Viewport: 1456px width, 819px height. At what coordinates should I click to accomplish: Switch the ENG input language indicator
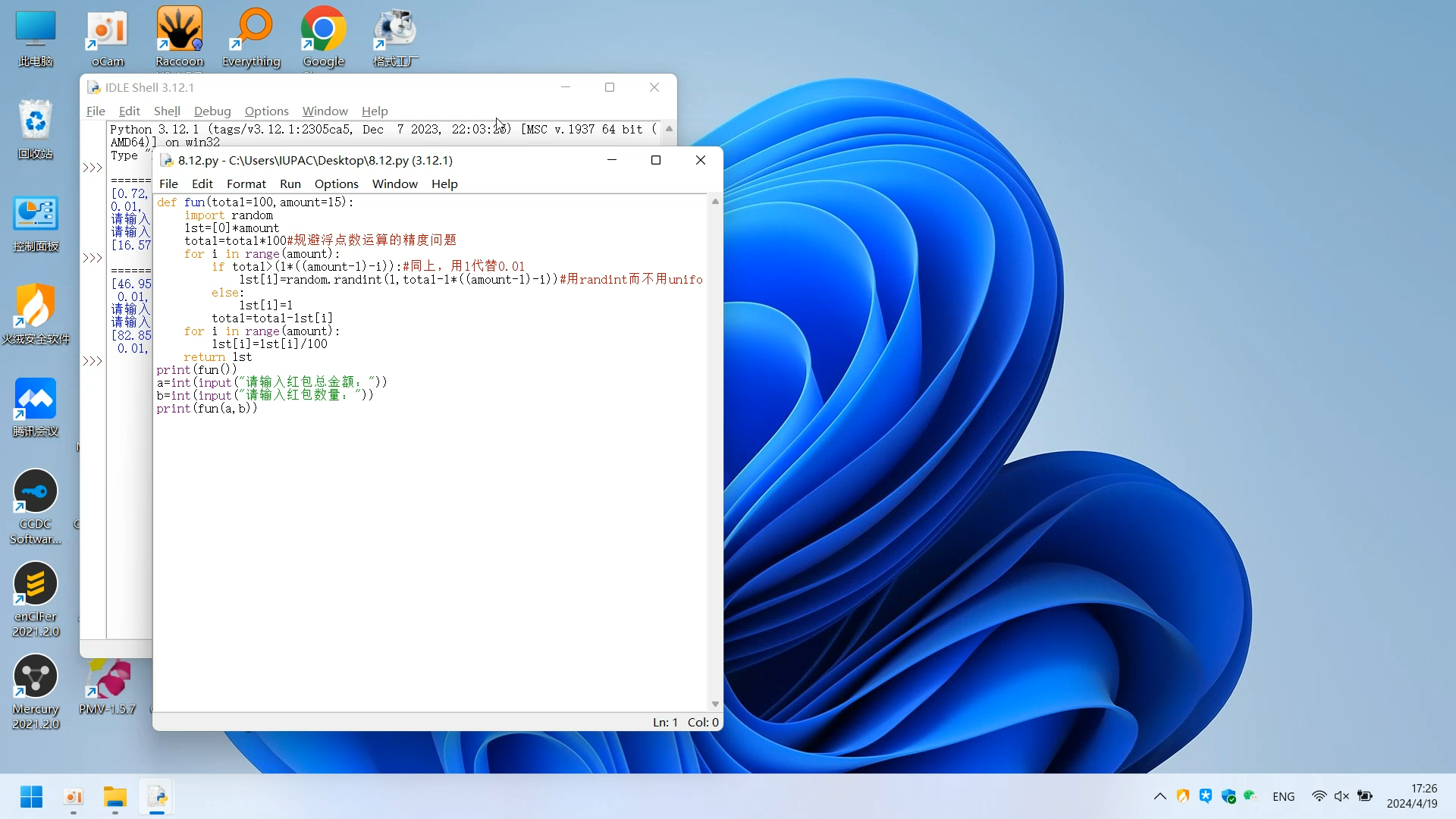pyautogui.click(x=1283, y=796)
